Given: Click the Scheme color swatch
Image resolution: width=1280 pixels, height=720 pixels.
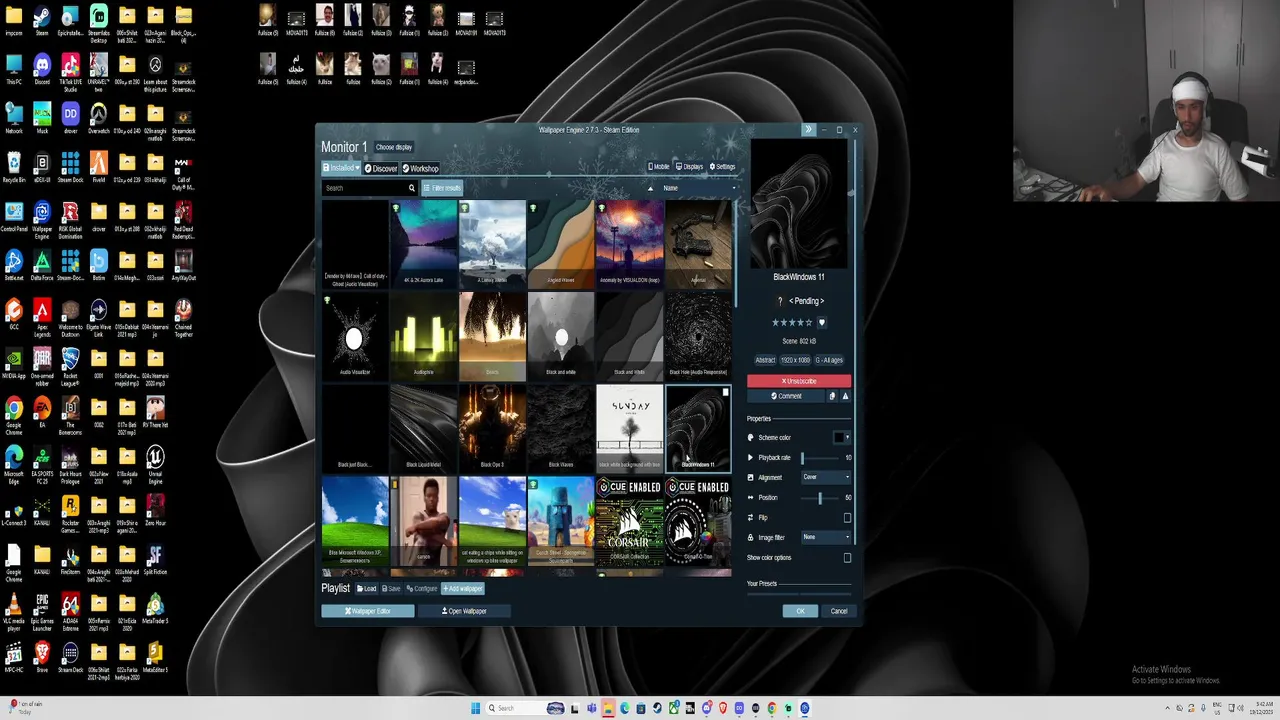Looking at the screenshot, I should [x=838, y=437].
